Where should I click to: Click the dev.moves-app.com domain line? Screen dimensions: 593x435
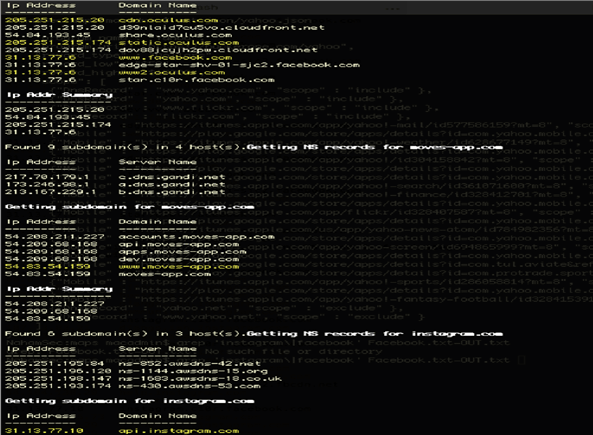click(x=179, y=259)
